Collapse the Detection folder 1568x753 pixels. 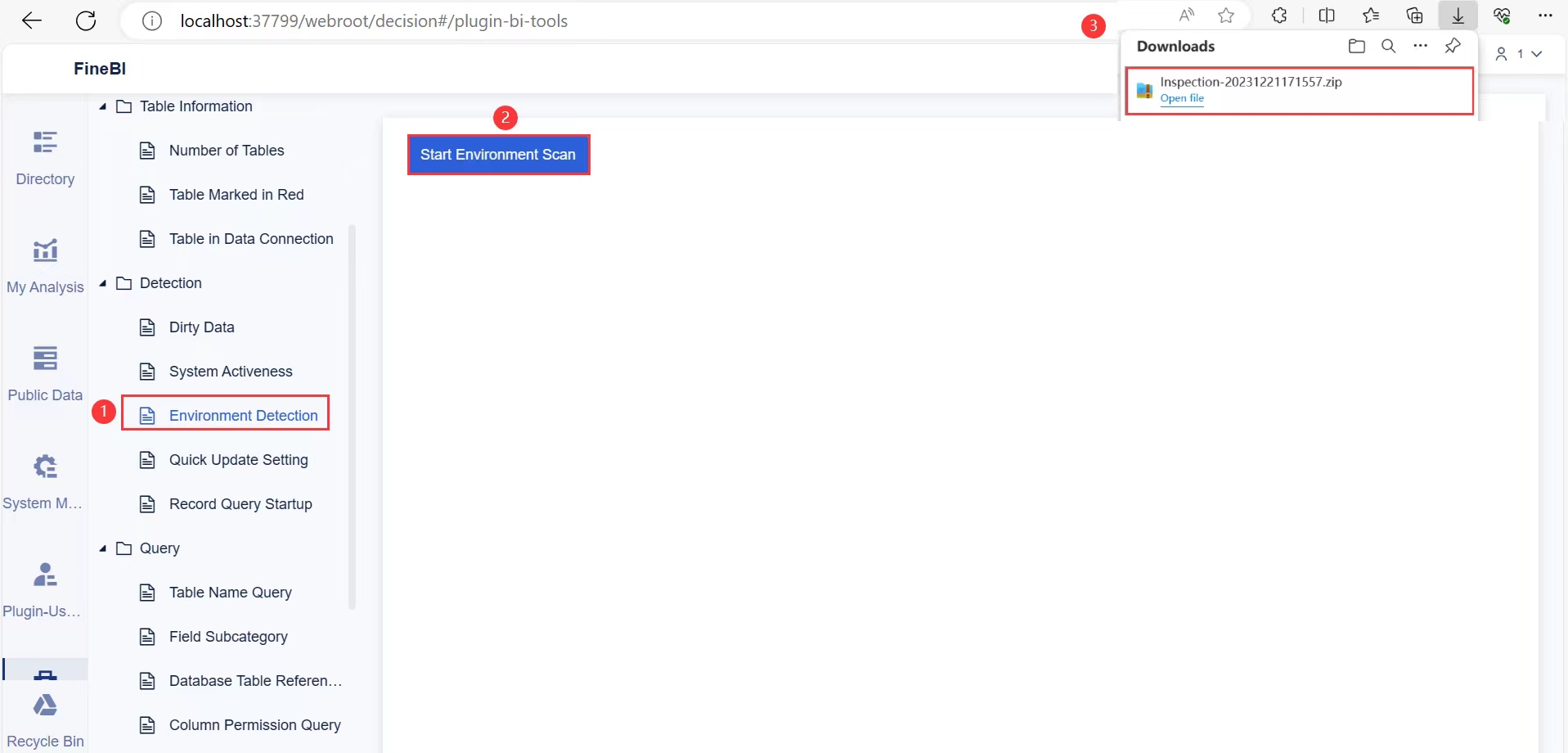pos(103,283)
